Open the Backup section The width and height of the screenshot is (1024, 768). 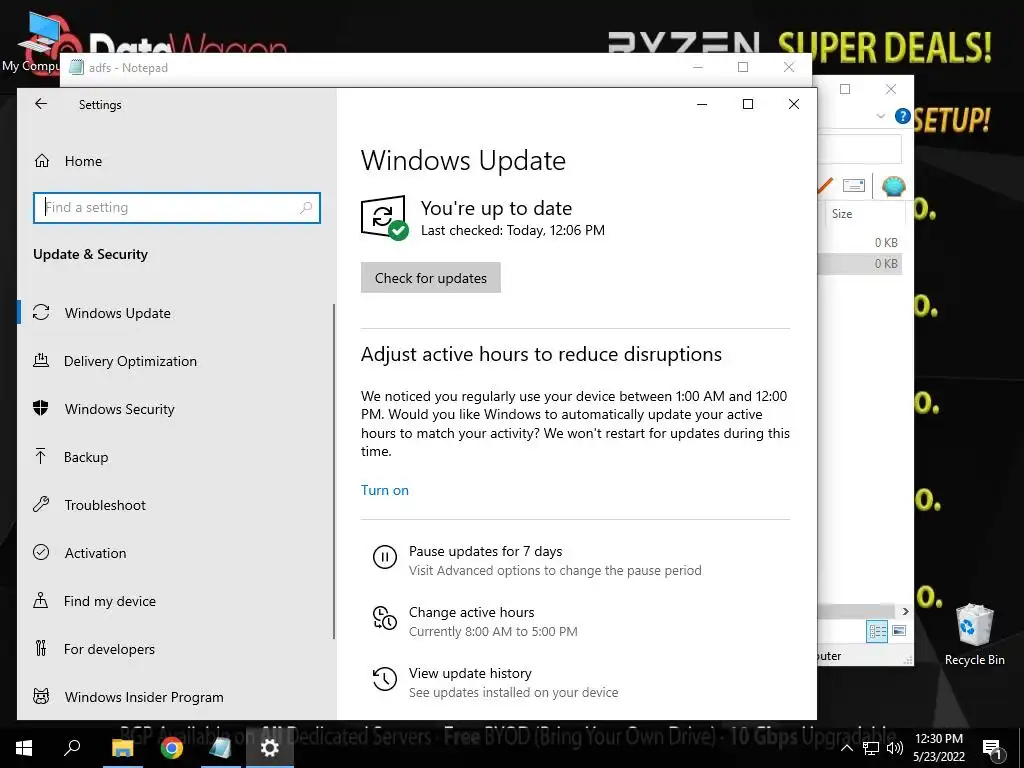click(x=86, y=457)
